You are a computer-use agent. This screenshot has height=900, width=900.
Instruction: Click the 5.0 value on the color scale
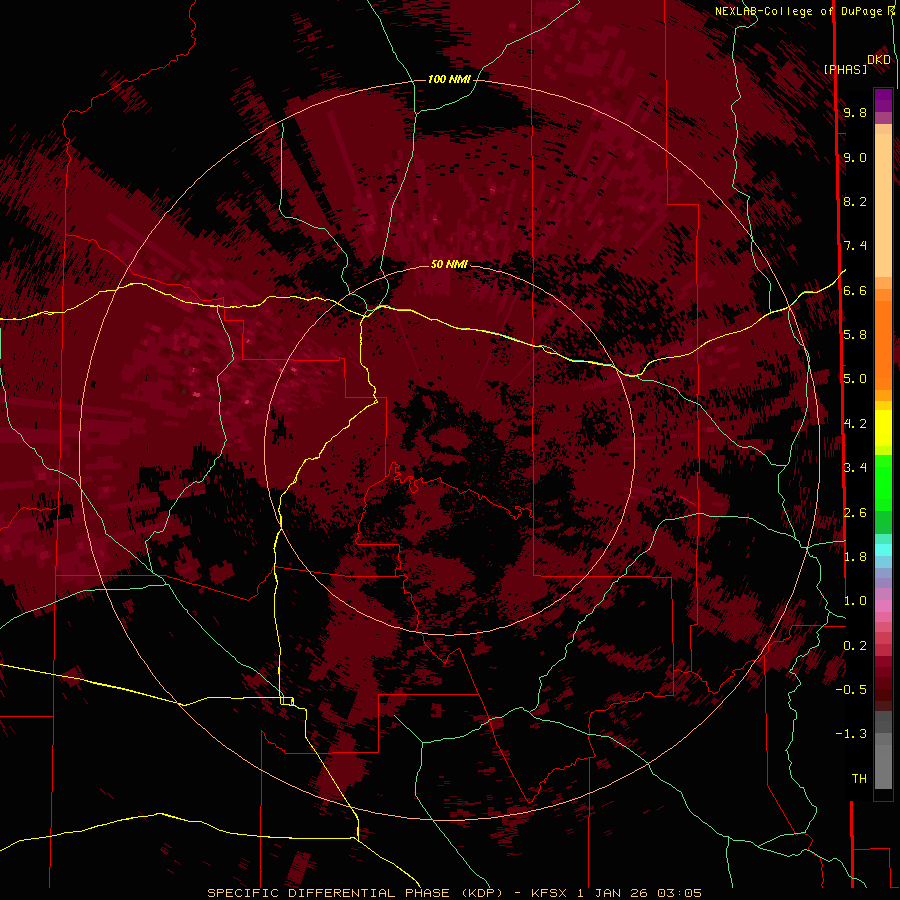855,379
